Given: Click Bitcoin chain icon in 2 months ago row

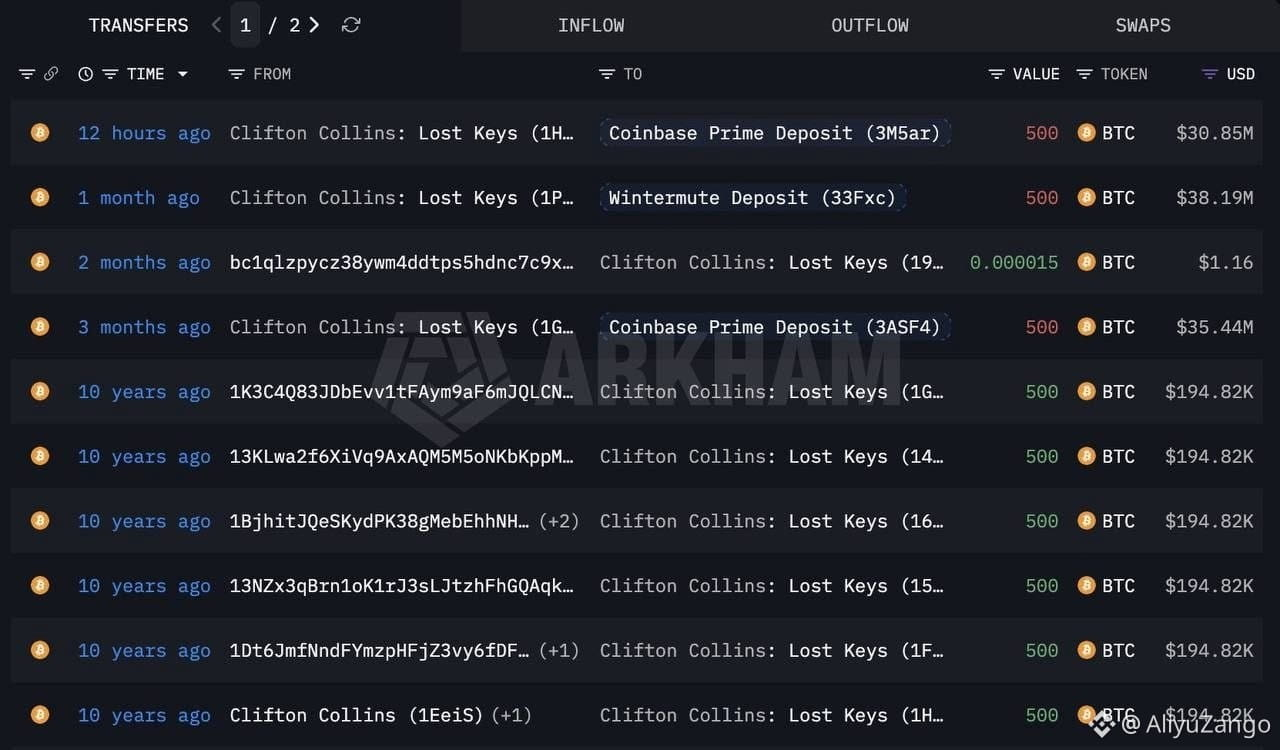Looking at the screenshot, I should pyautogui.click(x=40, y=262).
